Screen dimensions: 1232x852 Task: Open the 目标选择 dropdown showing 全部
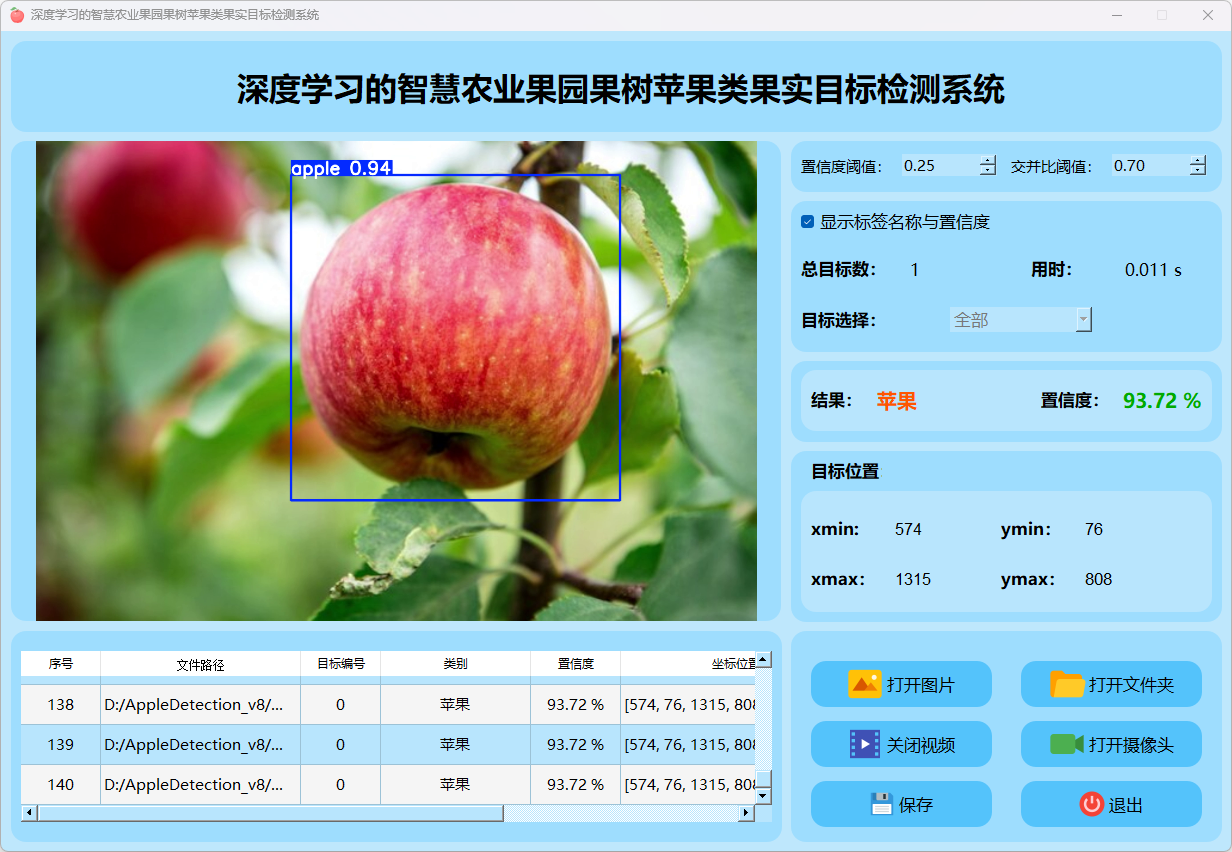1020,320
